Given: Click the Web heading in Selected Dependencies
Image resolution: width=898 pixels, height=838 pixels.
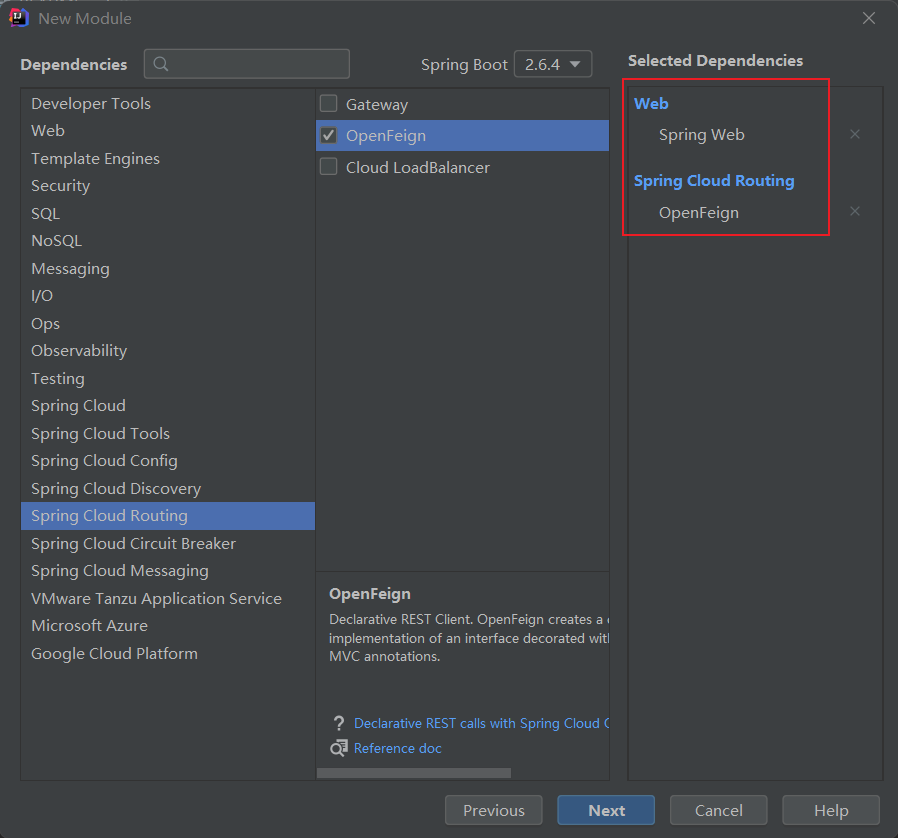Looking at the screenshot, I should coord(651,104).
